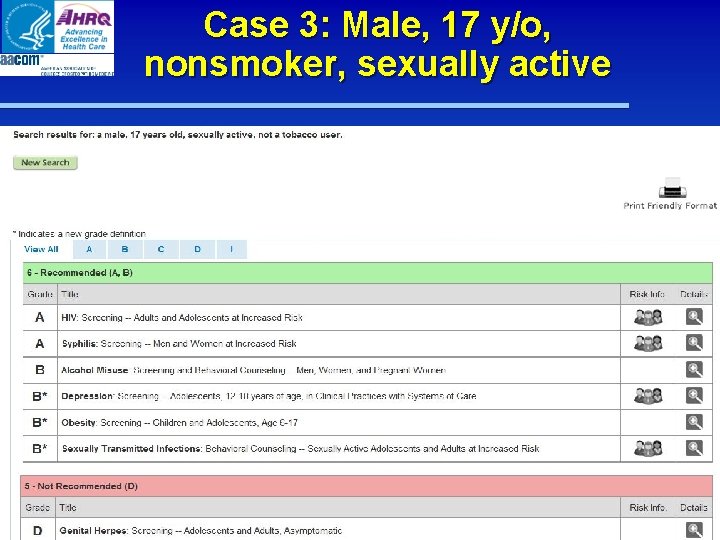
Task: Click the AACOM logo
Action: pos(57,65)
